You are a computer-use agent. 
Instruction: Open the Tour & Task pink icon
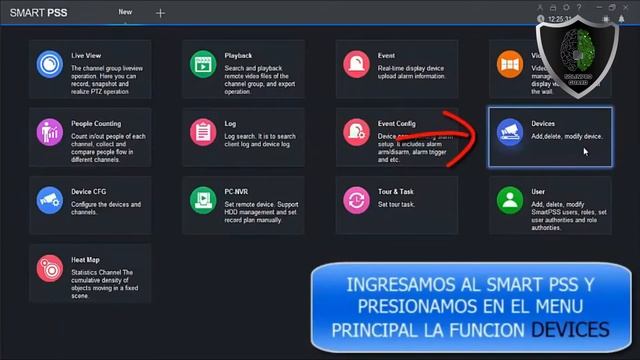coord(356,200)
